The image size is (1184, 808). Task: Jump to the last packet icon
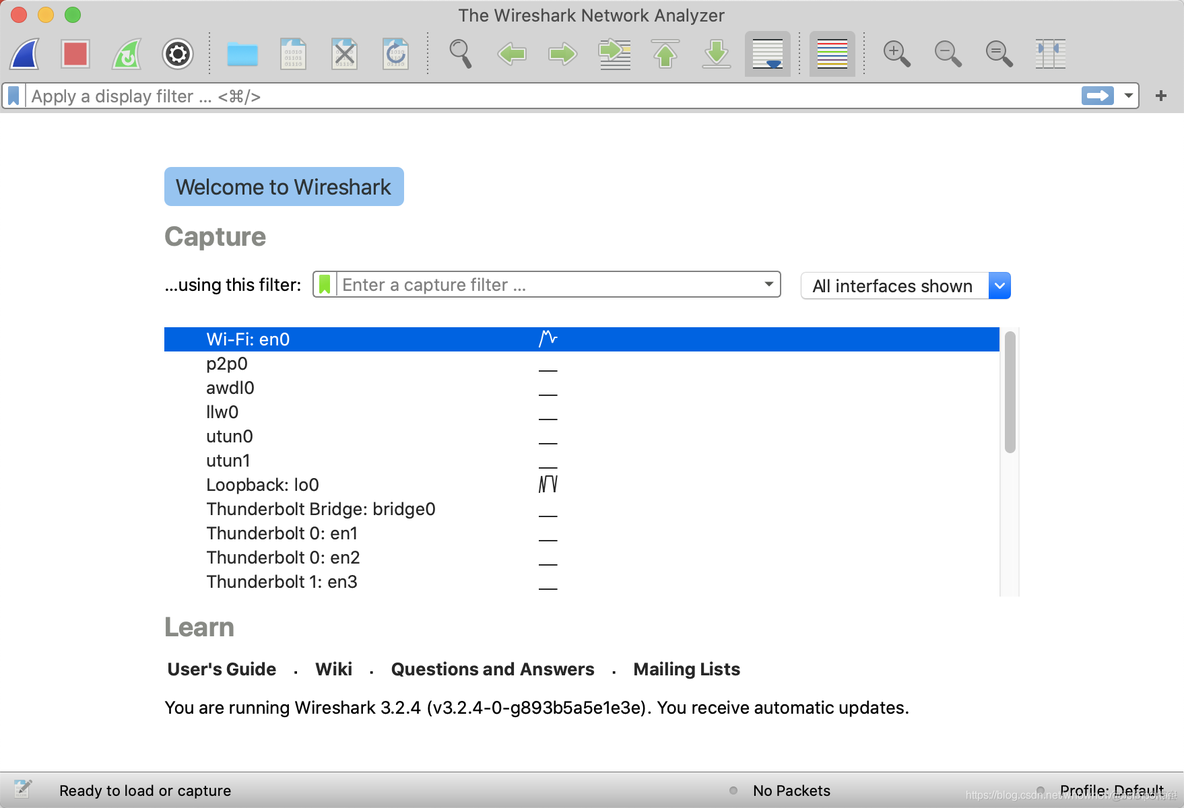click(716, 54)
